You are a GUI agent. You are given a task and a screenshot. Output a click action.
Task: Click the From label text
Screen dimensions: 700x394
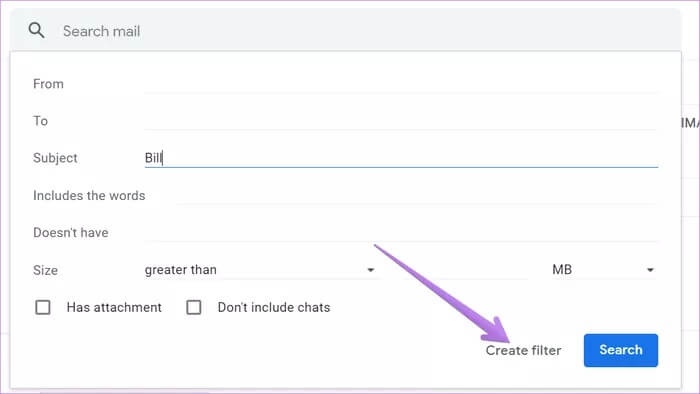pos(48,84)
